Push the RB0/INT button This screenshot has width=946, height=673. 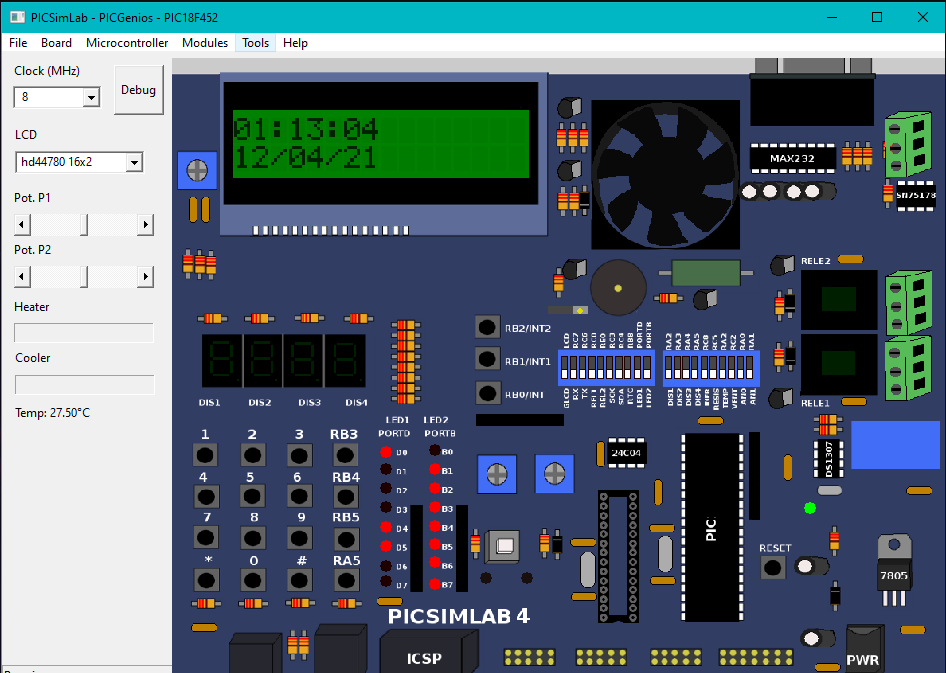point(487,393)
